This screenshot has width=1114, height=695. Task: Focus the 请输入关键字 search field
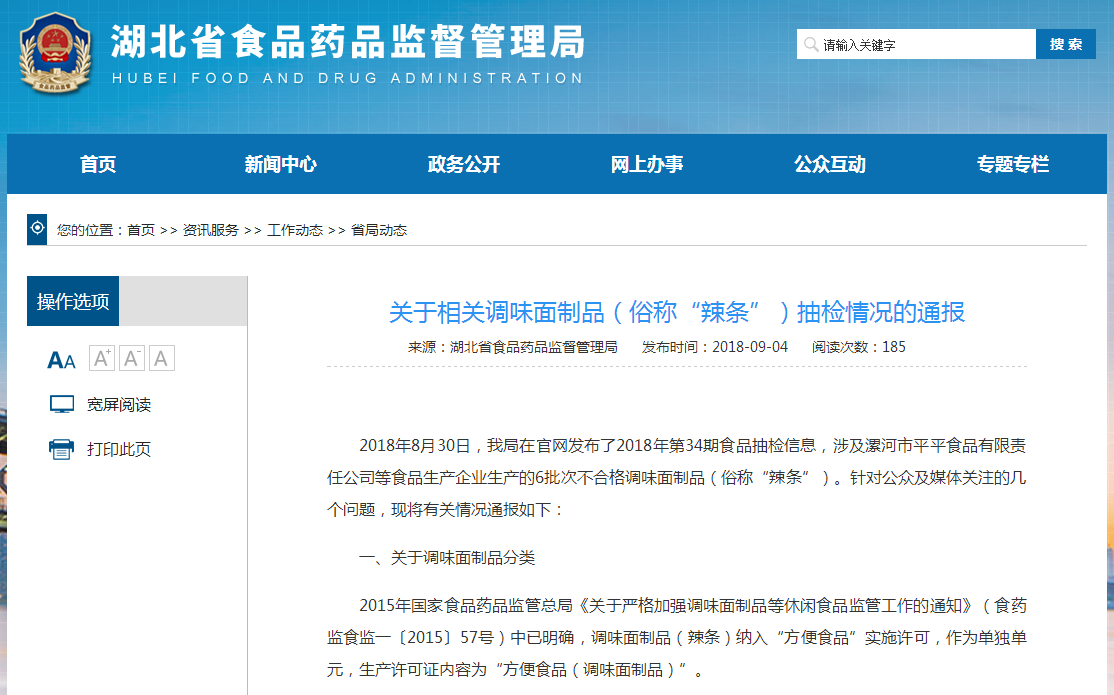916,44
